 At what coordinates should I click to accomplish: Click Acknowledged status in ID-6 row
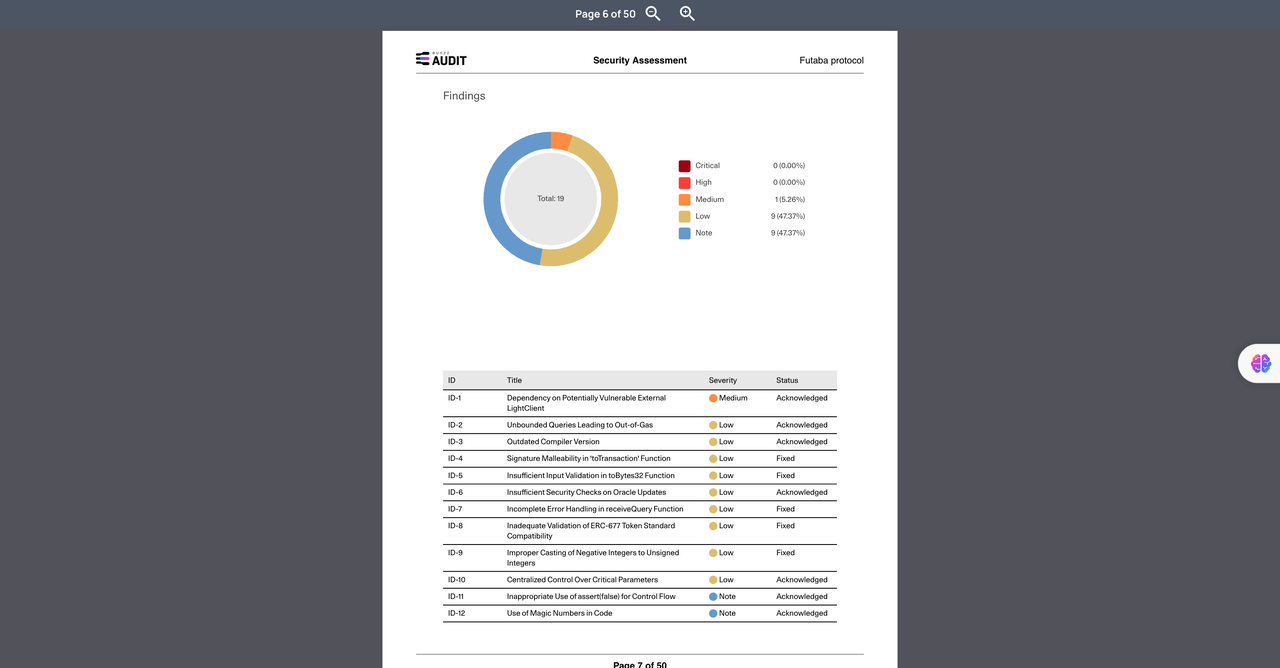point(802,492)
